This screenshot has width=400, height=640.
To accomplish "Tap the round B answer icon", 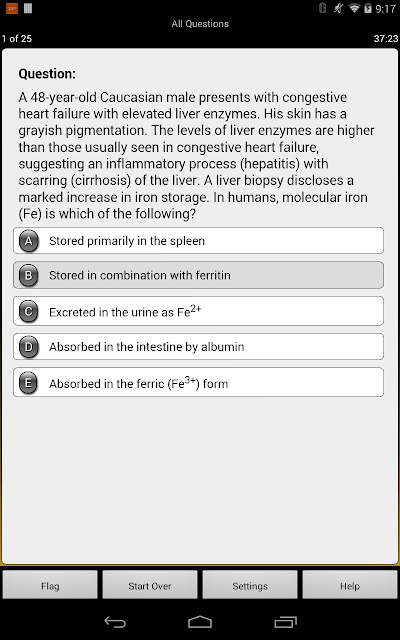I will [x=28, y=276].
